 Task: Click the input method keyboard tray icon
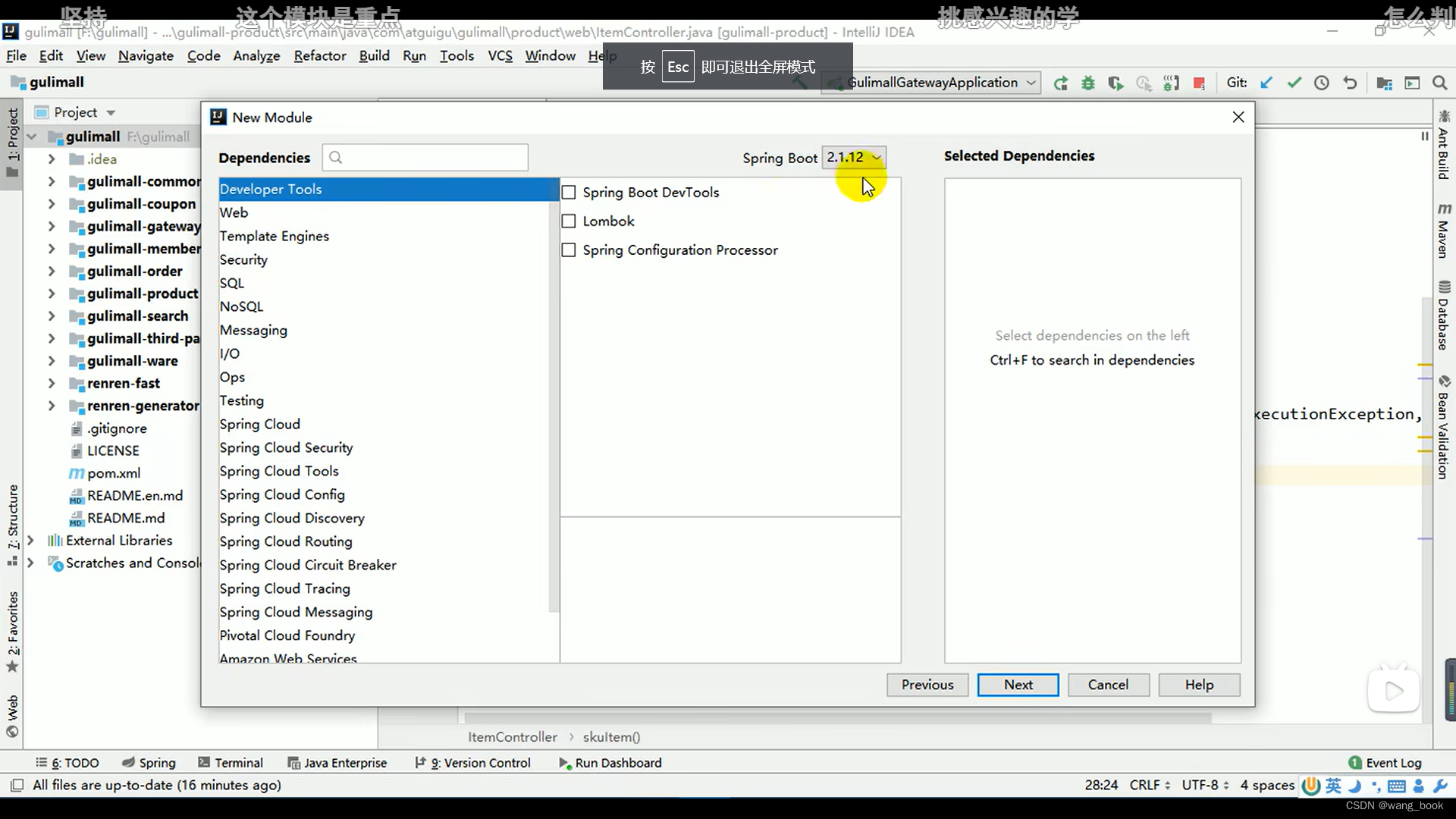[x=1396, y=786]
